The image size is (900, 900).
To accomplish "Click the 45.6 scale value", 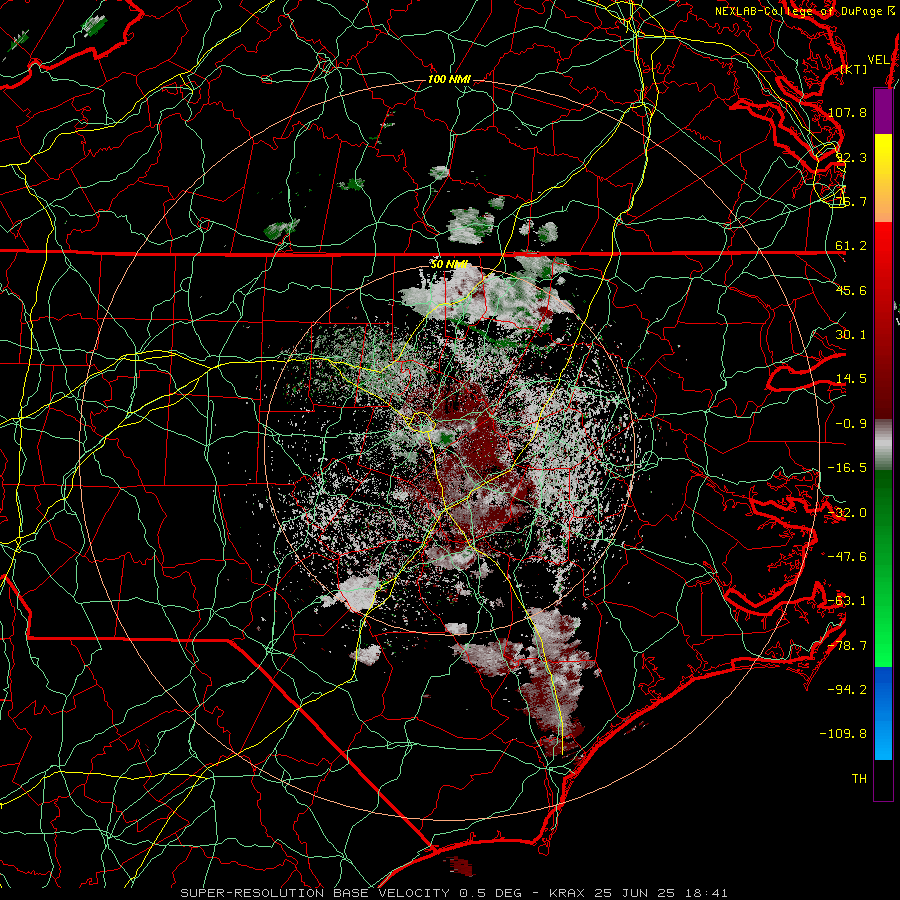I will click(x=851, y=290).
